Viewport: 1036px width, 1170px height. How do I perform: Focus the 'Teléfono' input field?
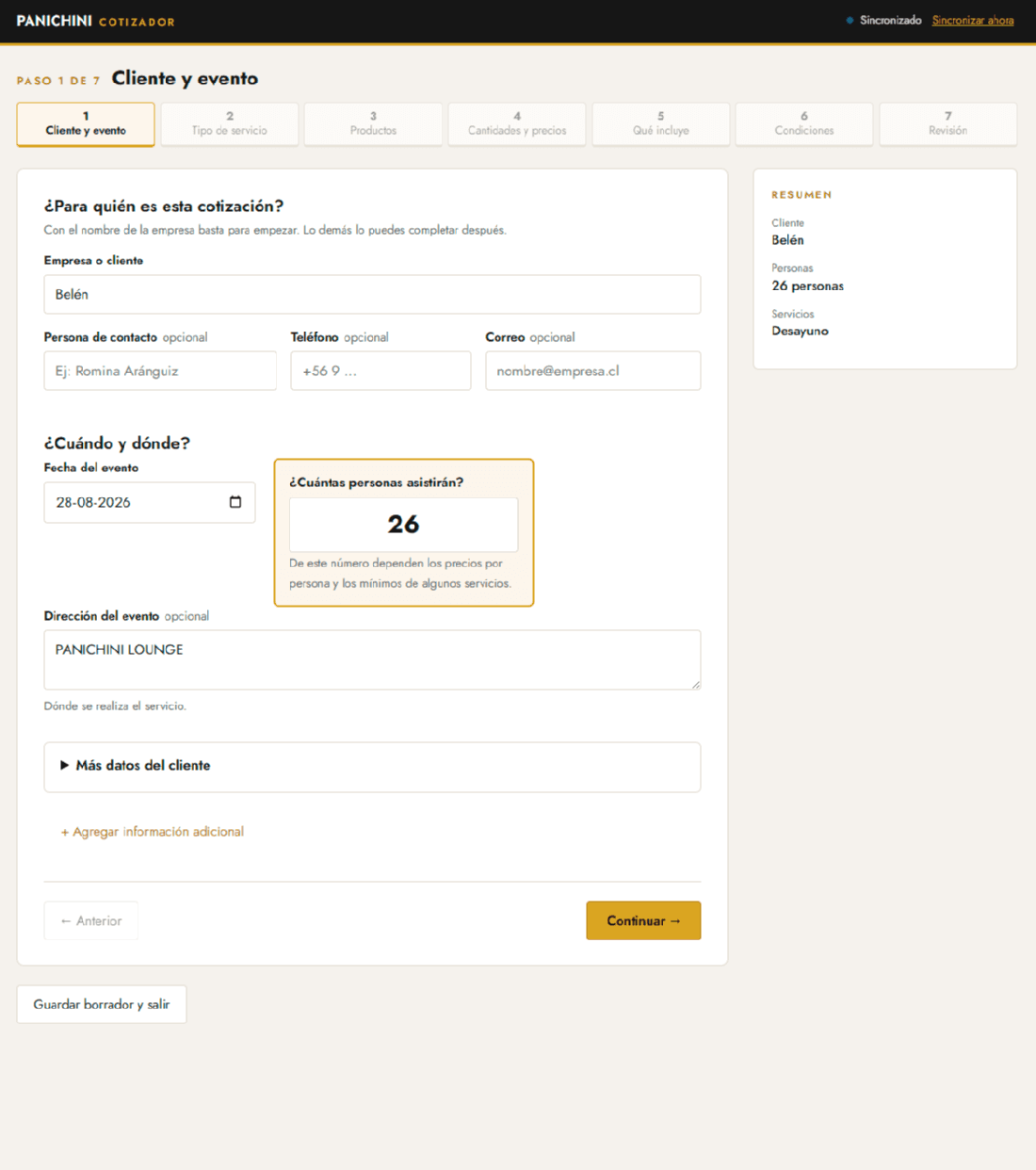coord(380,370)
